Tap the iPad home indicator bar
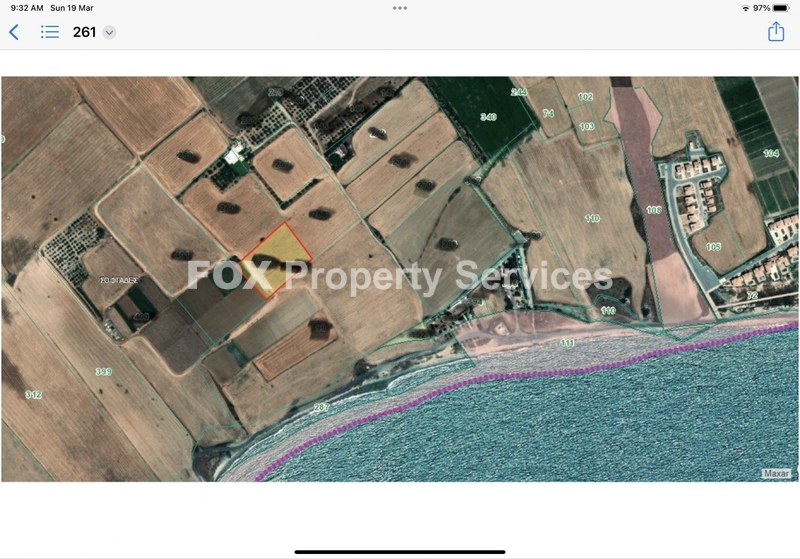Viewport: 800px width, 559px height. (x=400, y=552)
